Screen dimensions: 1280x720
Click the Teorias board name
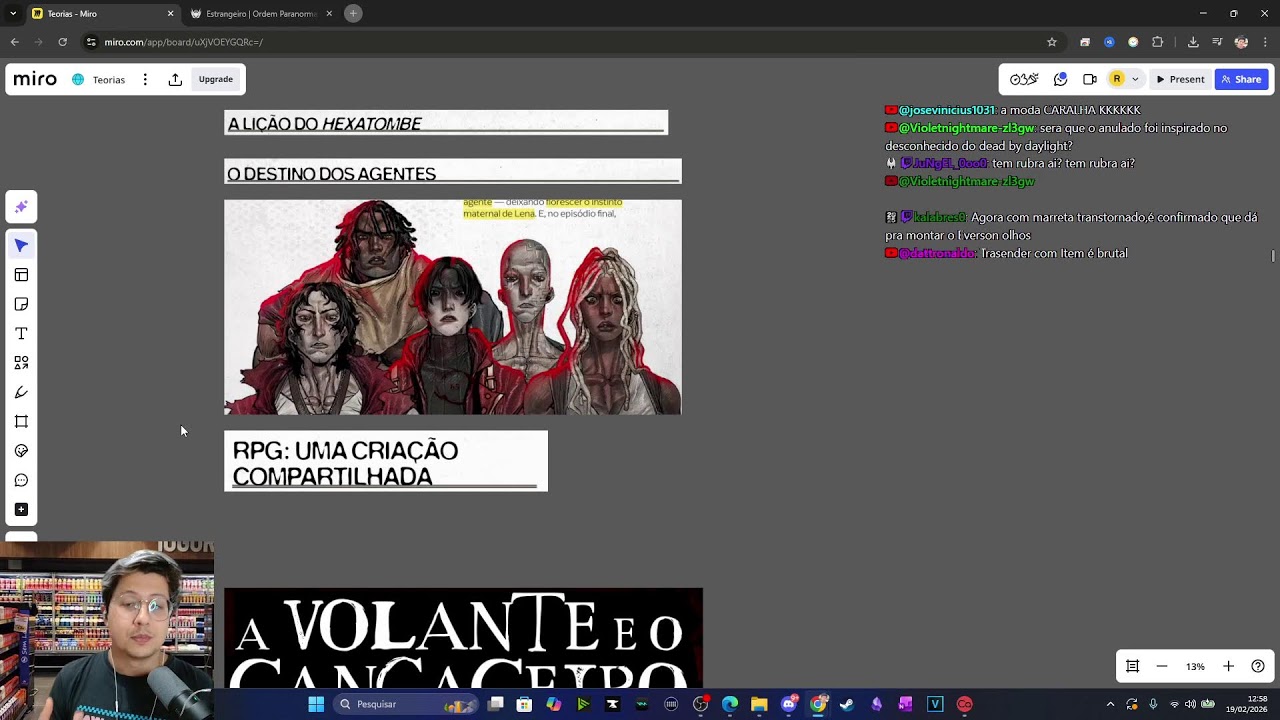(108, 80)
